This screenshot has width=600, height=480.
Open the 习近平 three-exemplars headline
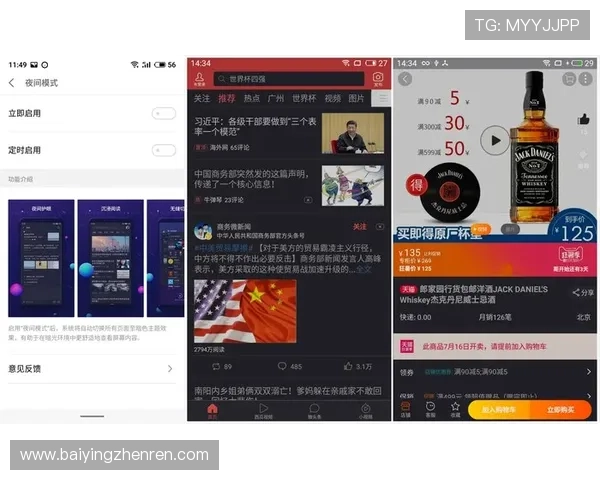pyautogui.click(x=255, y=127)
